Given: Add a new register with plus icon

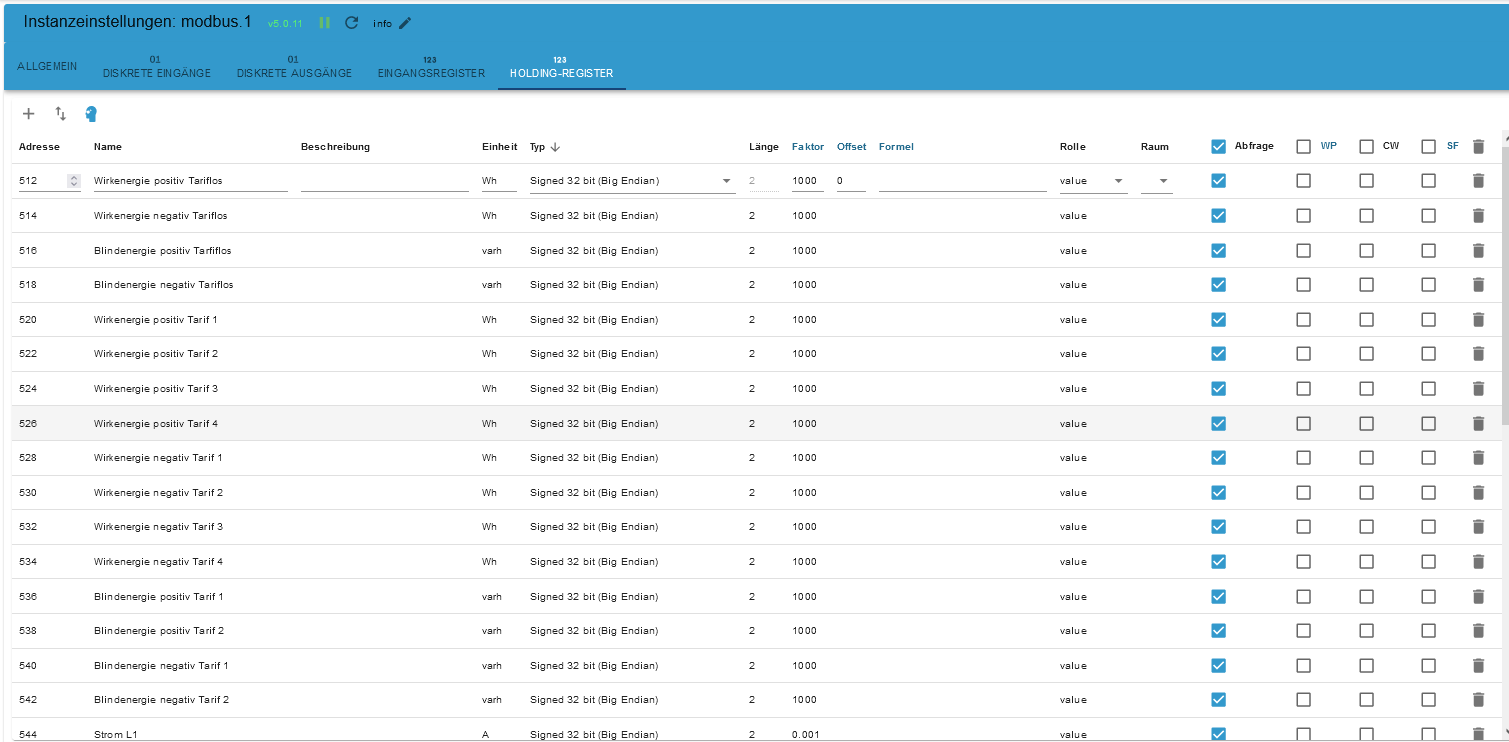Looking at the screenshot, I should tap(29, 114).
